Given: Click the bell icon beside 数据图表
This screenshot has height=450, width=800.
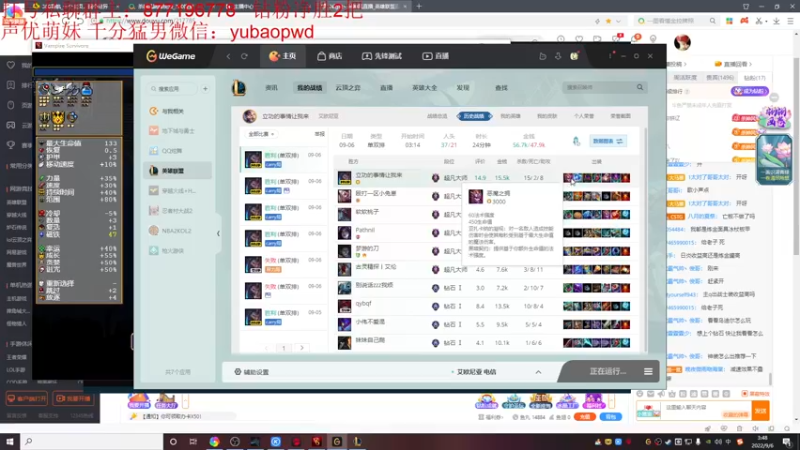Looking at the screenshot, I should pos(577,141).
